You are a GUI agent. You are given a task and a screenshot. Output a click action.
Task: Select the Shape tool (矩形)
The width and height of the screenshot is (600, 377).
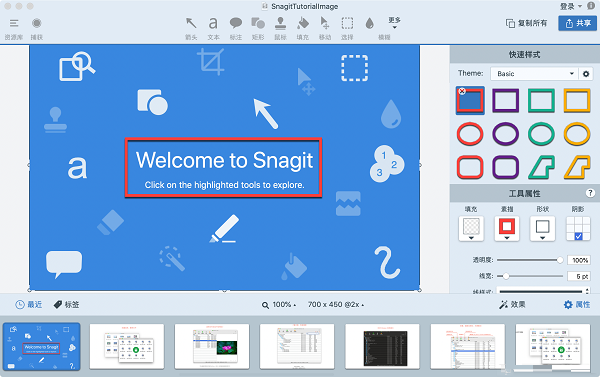point(258,23)
